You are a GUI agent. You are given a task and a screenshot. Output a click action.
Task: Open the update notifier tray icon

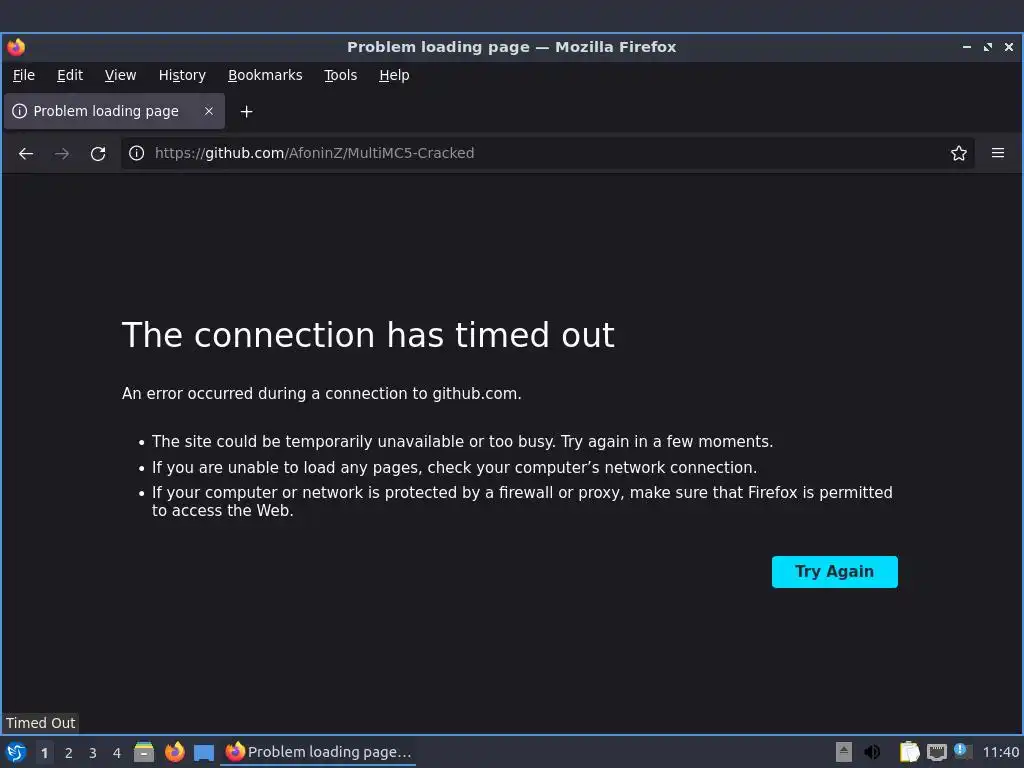click(963, 751)
